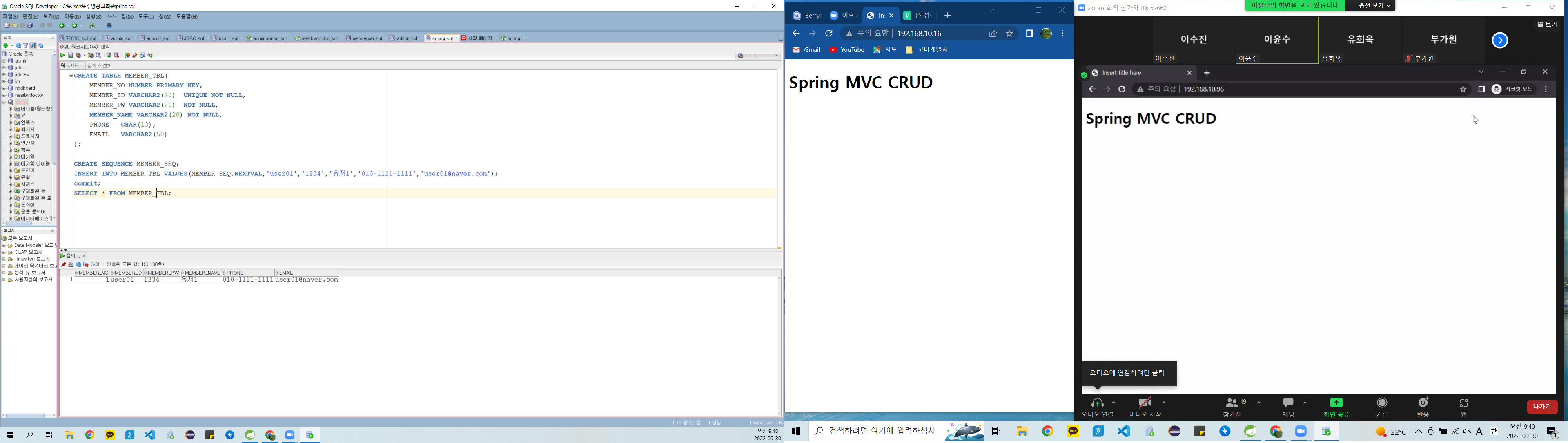Open SQL History via the clock icon
The image size is (1568, 443).
pos(143,55)
